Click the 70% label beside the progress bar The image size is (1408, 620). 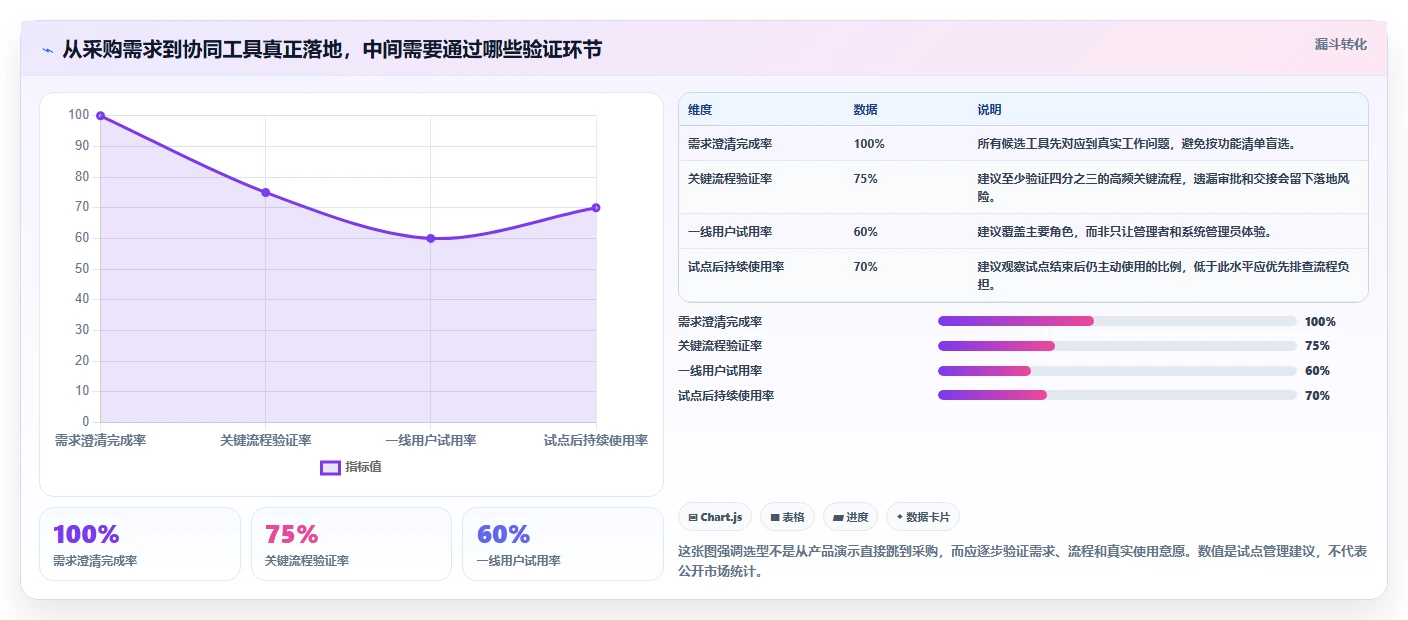1317,396
